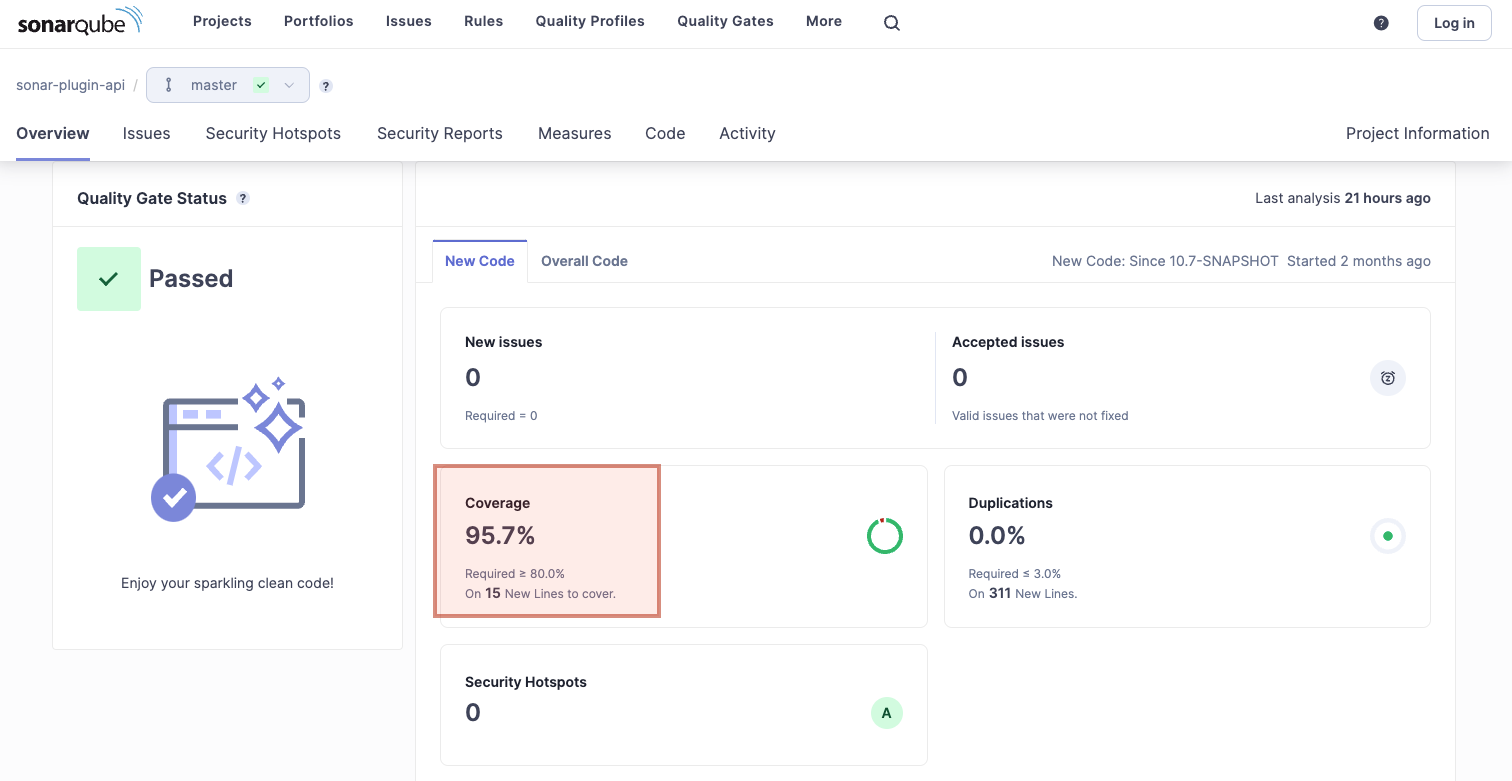
Task: Click the help question mark icon in top bar
Action: click(1381, 22)
